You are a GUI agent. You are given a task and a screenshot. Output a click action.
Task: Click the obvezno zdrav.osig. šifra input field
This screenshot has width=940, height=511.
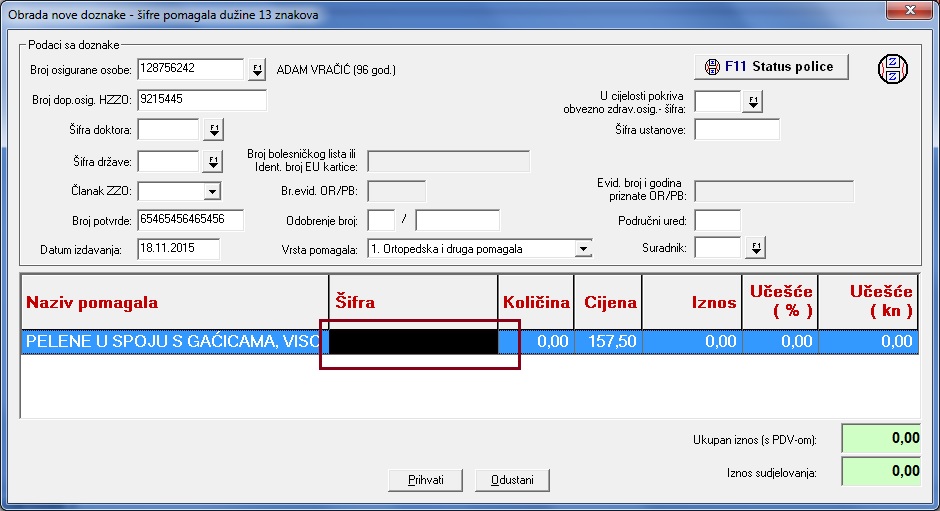718,102
